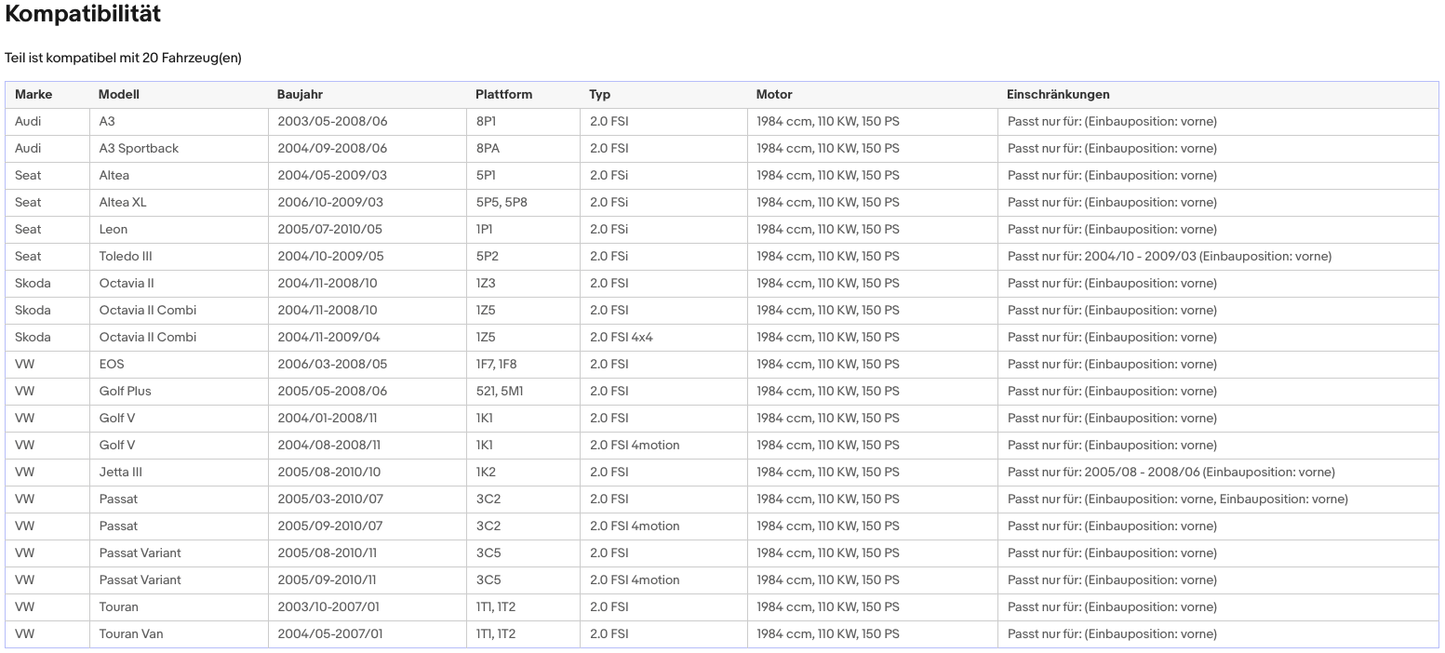Screen dimensions: 1445x653
Task: Select the Baujahr column header
Action: coord(300,95)
